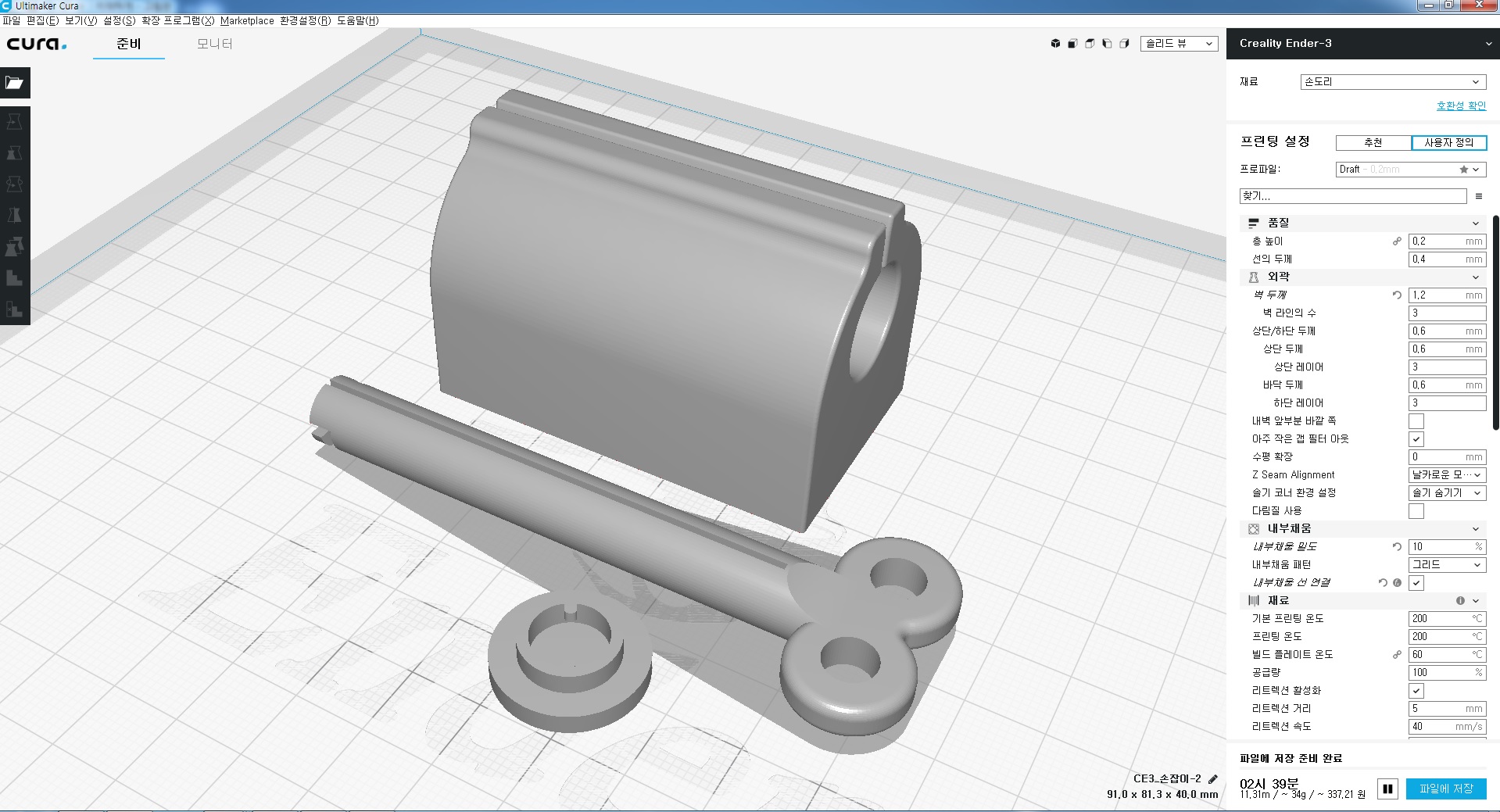Open file with the folder icon
1500x812 pixels.
click(15, 83)
